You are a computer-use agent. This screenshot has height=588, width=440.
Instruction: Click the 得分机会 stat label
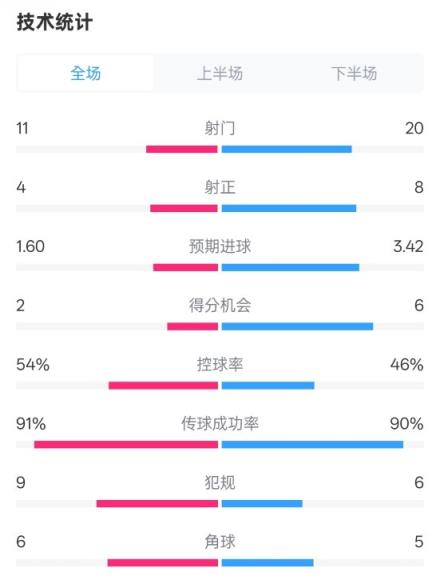pyautogui.click(x=220, y=305)
